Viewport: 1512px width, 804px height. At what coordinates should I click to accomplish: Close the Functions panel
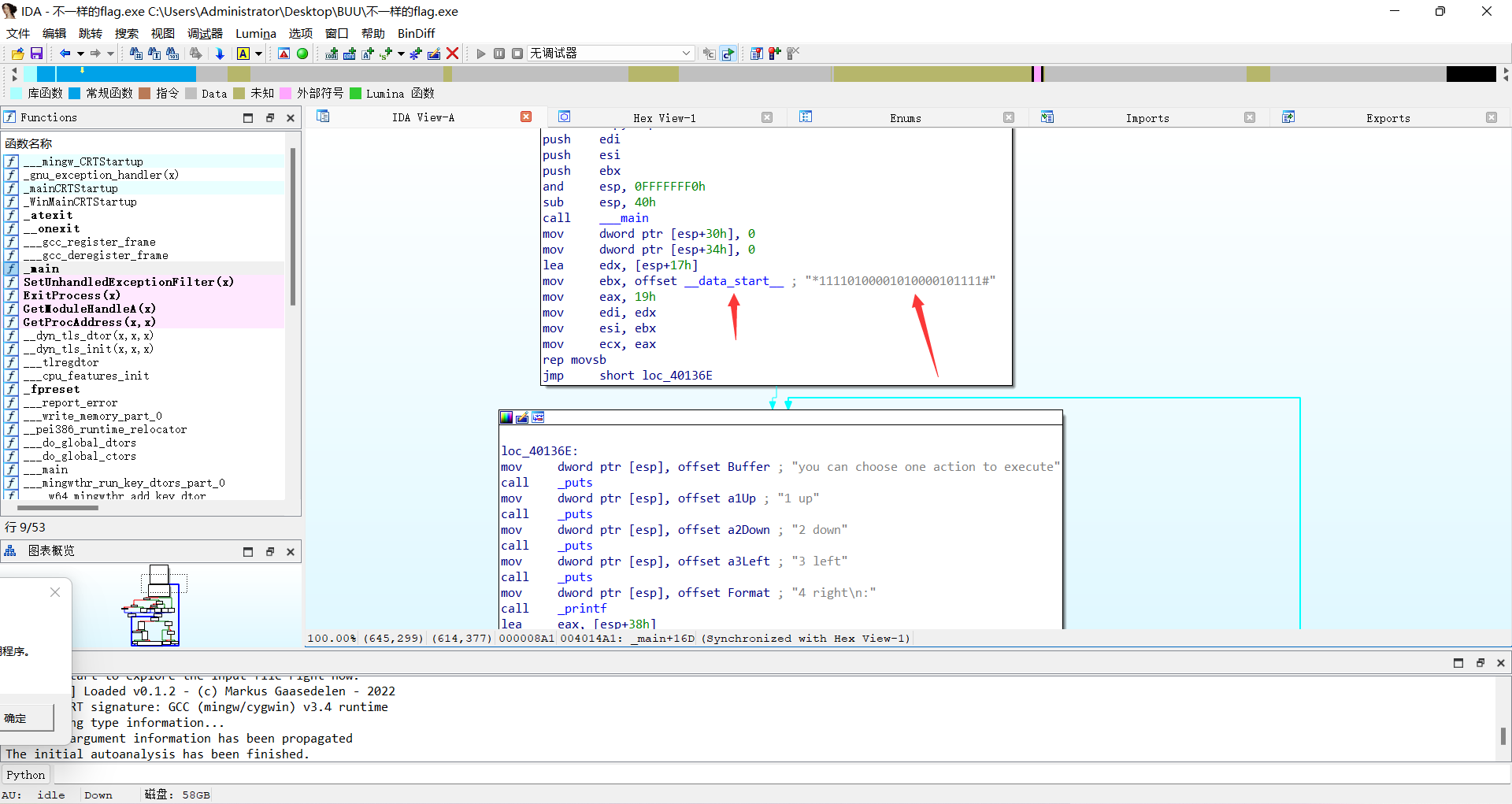click(x=291, y=117)
